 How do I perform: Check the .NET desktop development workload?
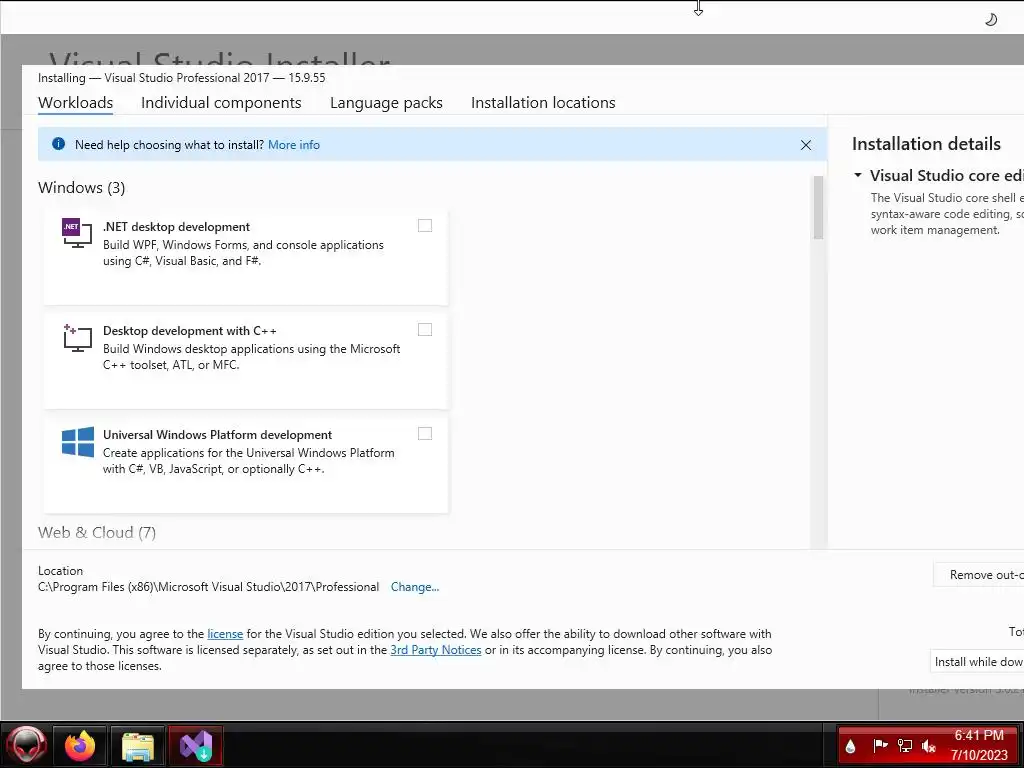click(x=424, y=226)
